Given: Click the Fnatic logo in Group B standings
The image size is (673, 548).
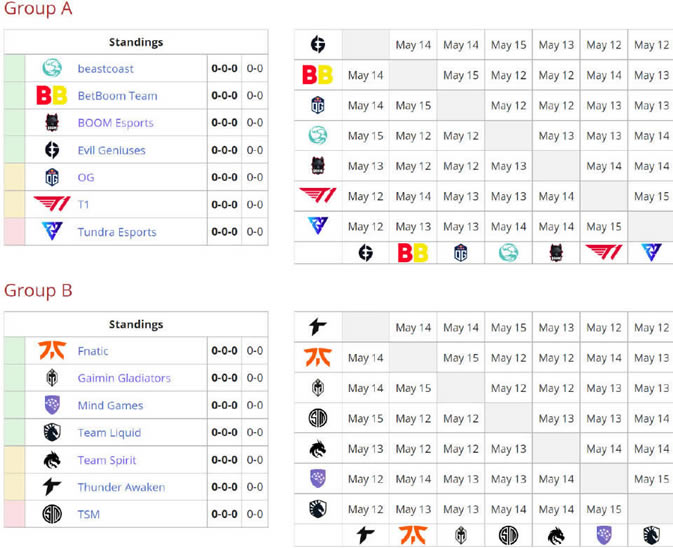Looking at the screenshot, I should point(52,351).
